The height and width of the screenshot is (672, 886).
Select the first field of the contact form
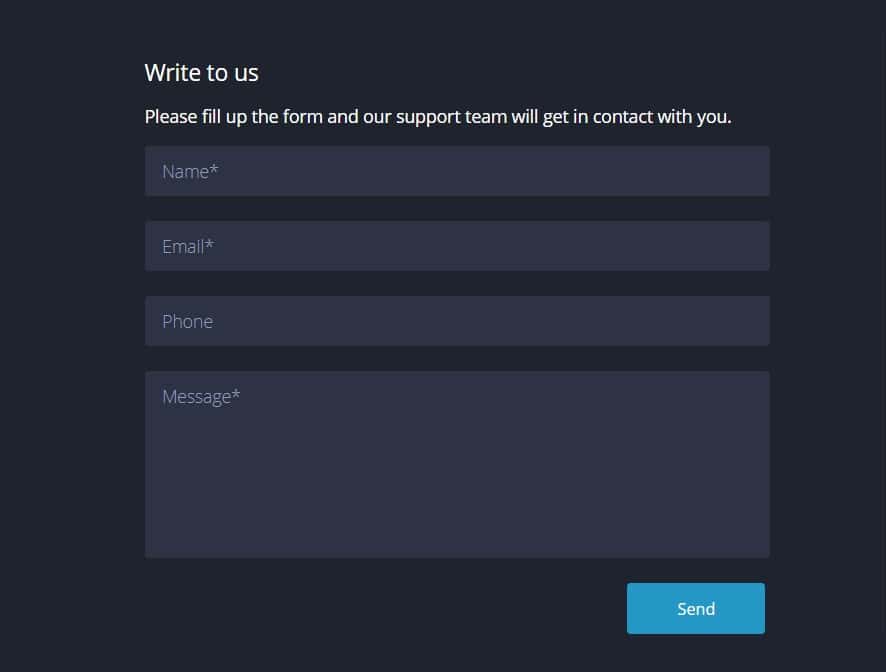pyautogui.click(x=457, y=171)
